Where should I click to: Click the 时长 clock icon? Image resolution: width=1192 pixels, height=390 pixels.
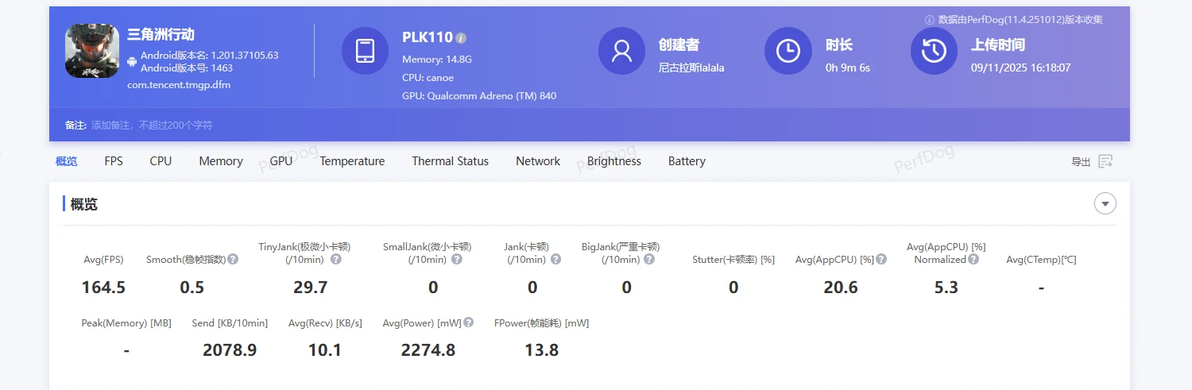[788, 51]
